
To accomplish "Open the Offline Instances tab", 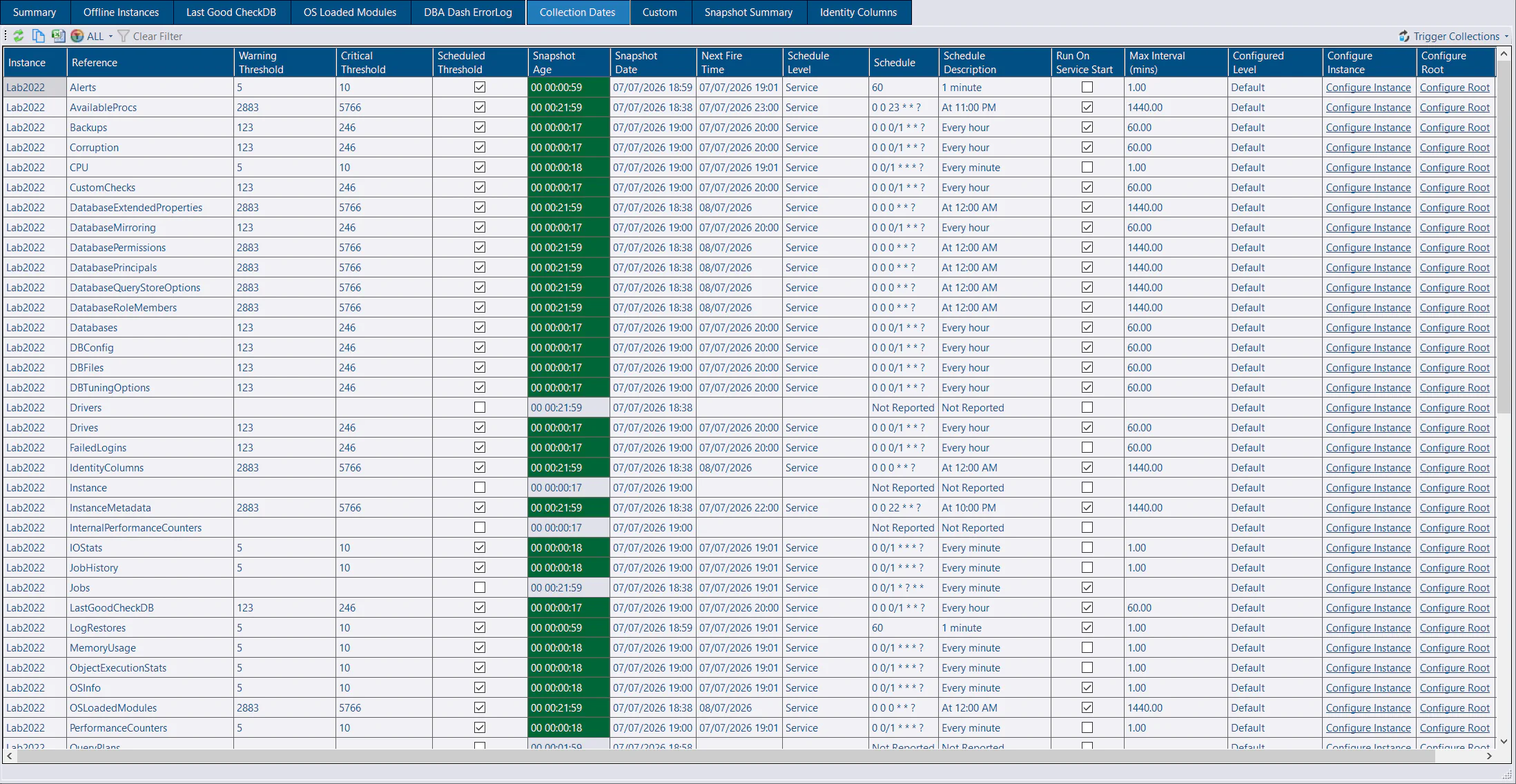I will tap(121, 12).
